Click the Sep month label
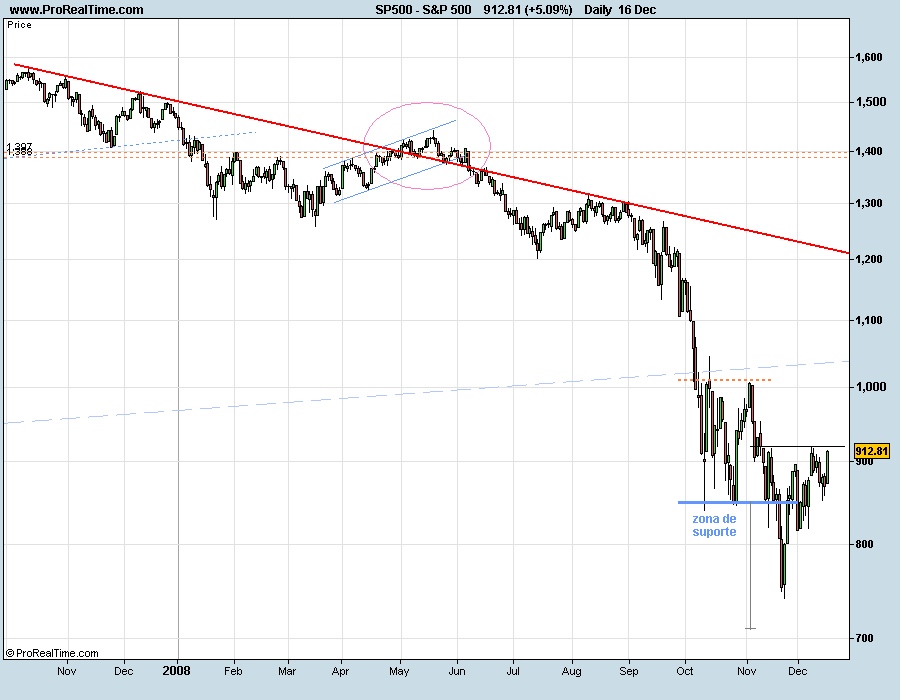 click(629, 671)
